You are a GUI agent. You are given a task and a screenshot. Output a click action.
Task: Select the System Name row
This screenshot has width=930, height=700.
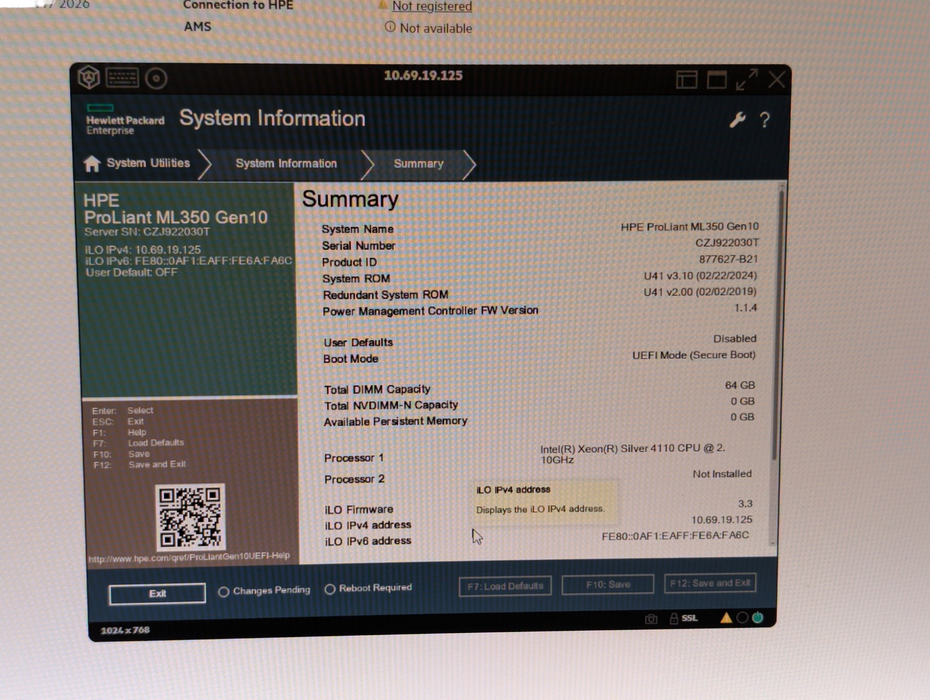(540, 228)
